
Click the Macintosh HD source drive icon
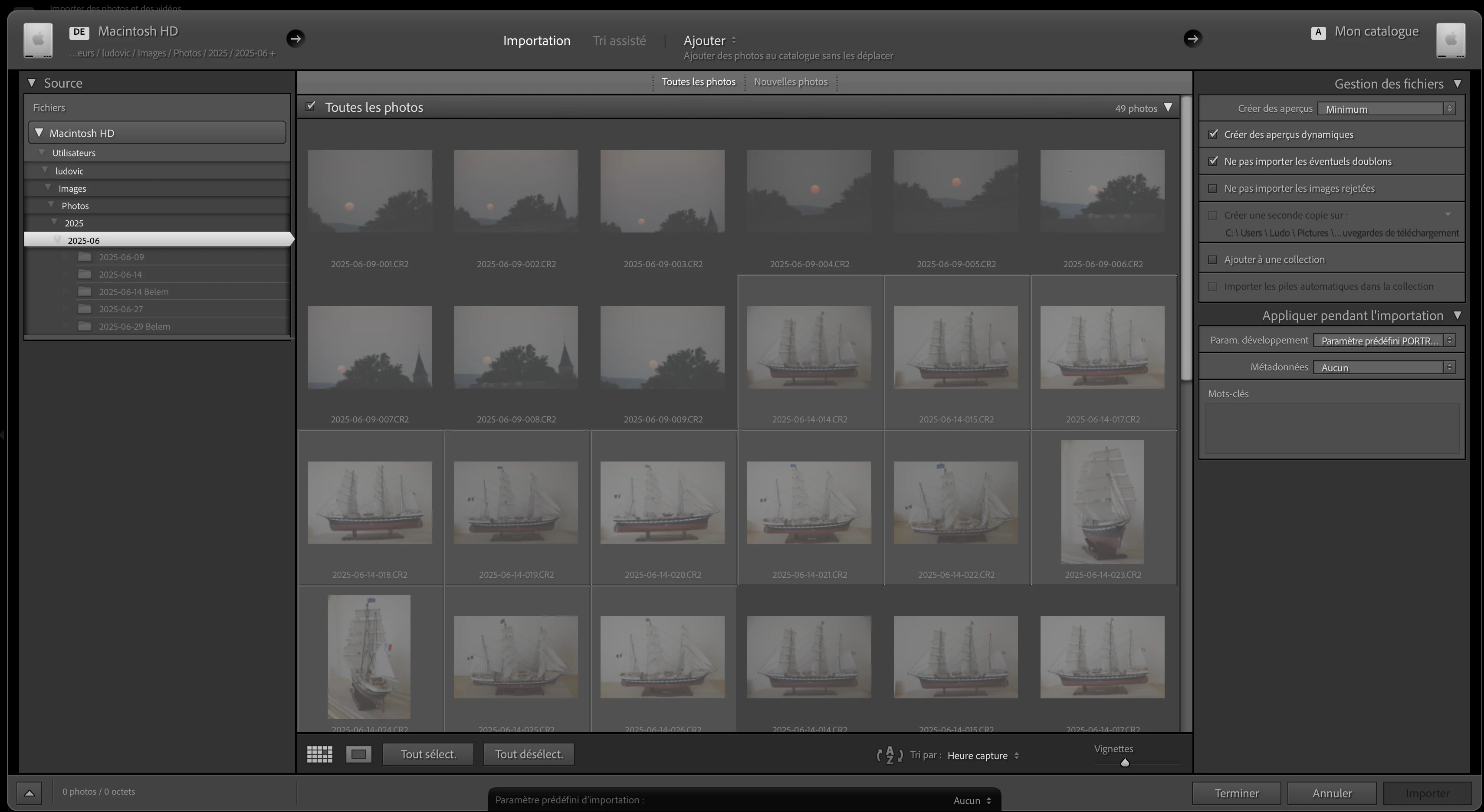(x=38, y=40)
